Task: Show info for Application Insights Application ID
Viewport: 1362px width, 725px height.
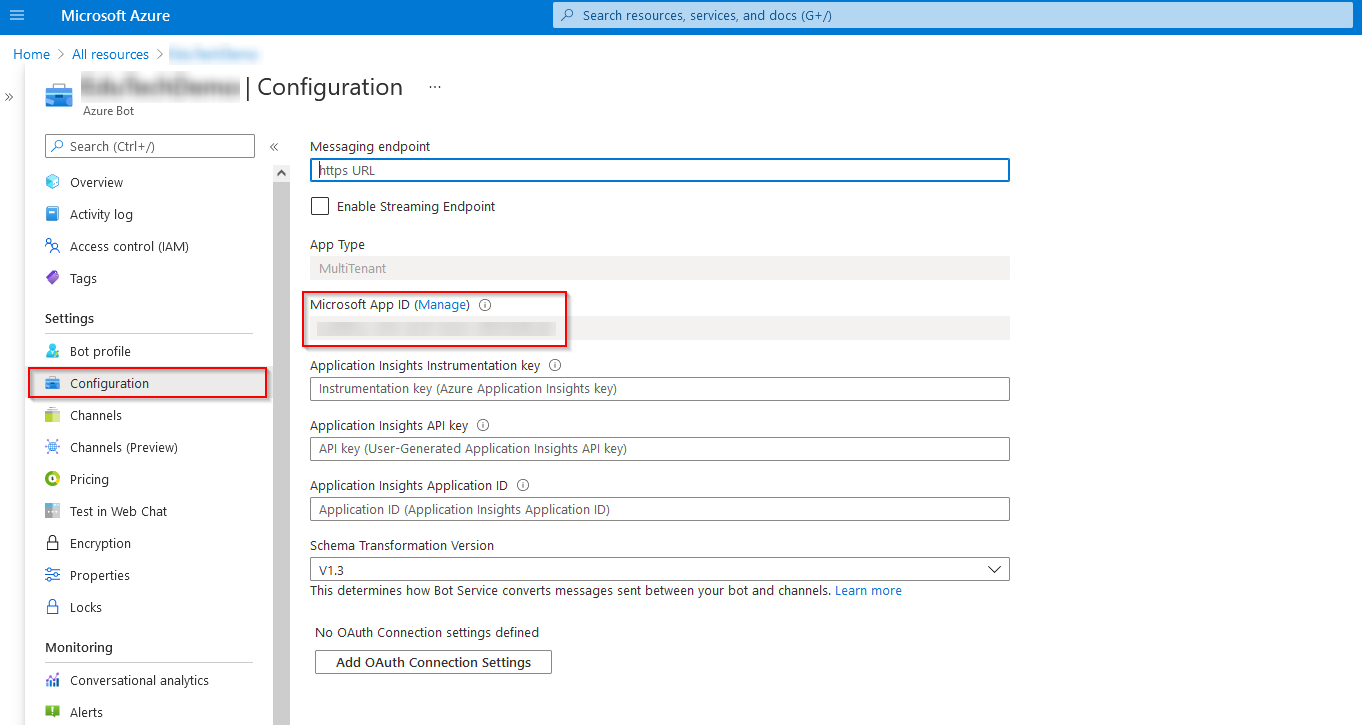Action: point(523,486)
